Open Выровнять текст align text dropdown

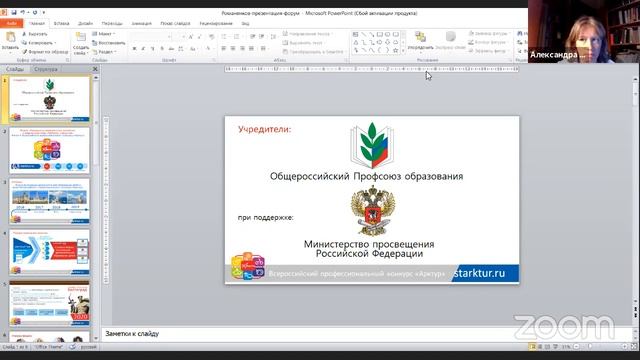(x=304, y=42)
